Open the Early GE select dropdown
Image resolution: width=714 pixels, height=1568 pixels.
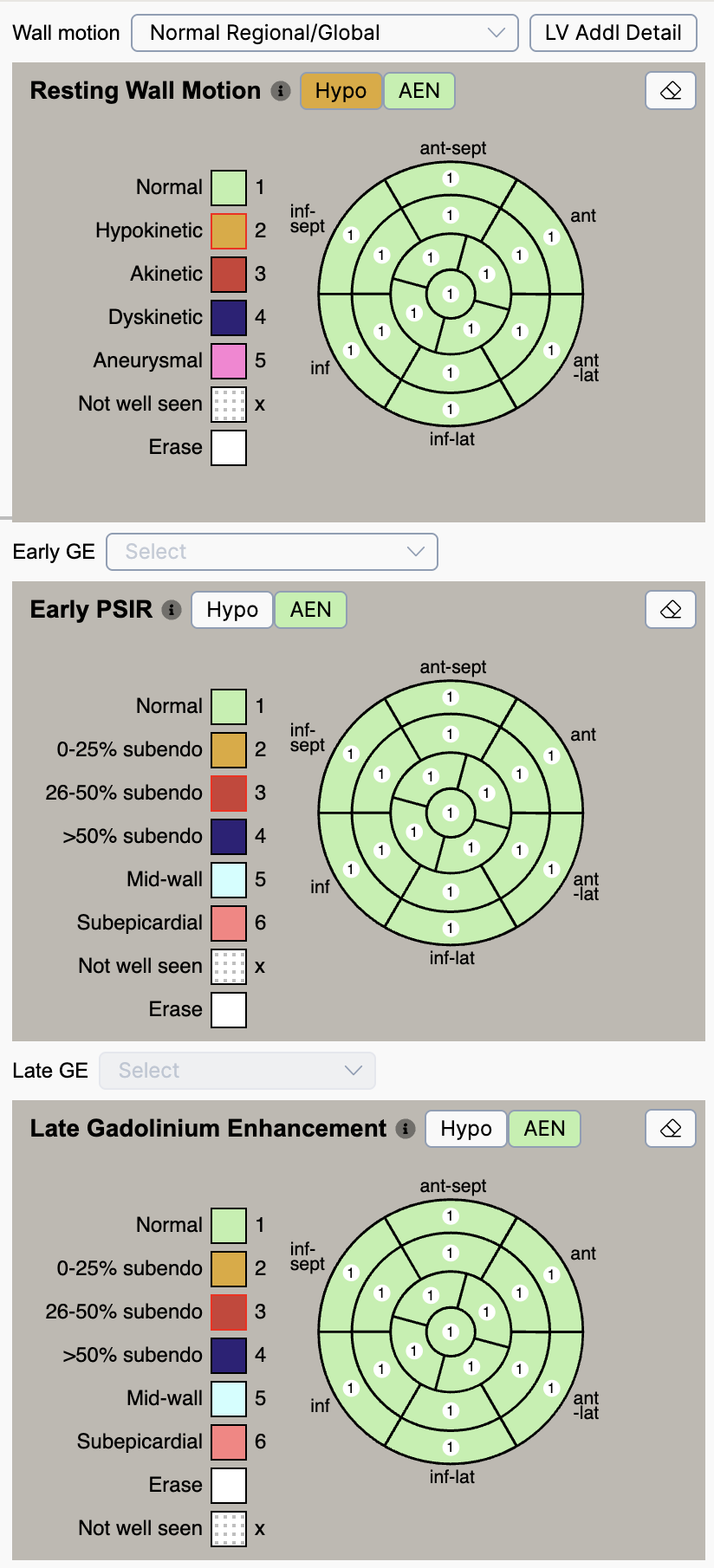point(271,552)
